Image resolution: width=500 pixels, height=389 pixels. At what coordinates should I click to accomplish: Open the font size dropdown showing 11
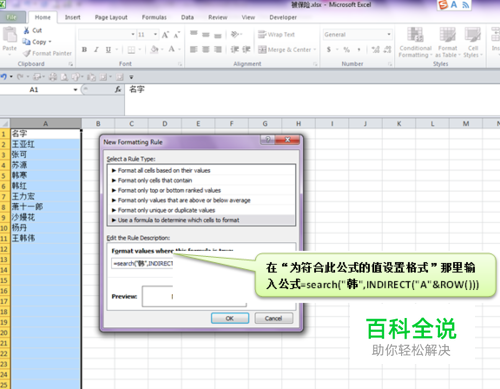click(x=155, y=34)
